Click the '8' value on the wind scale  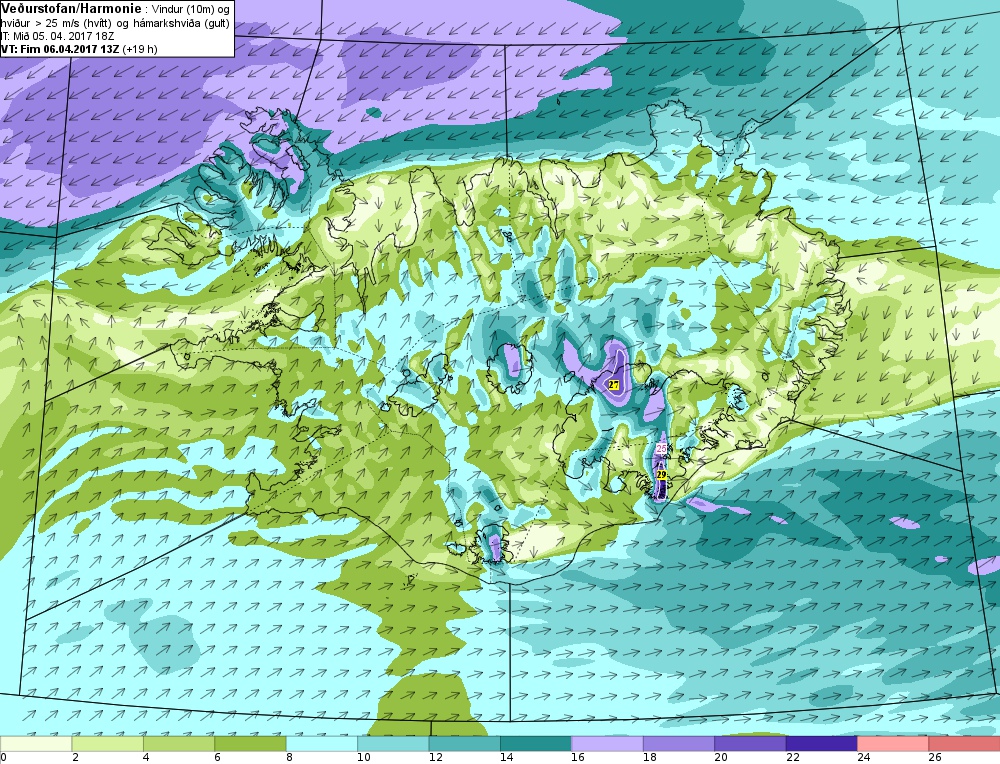point(290,758)
